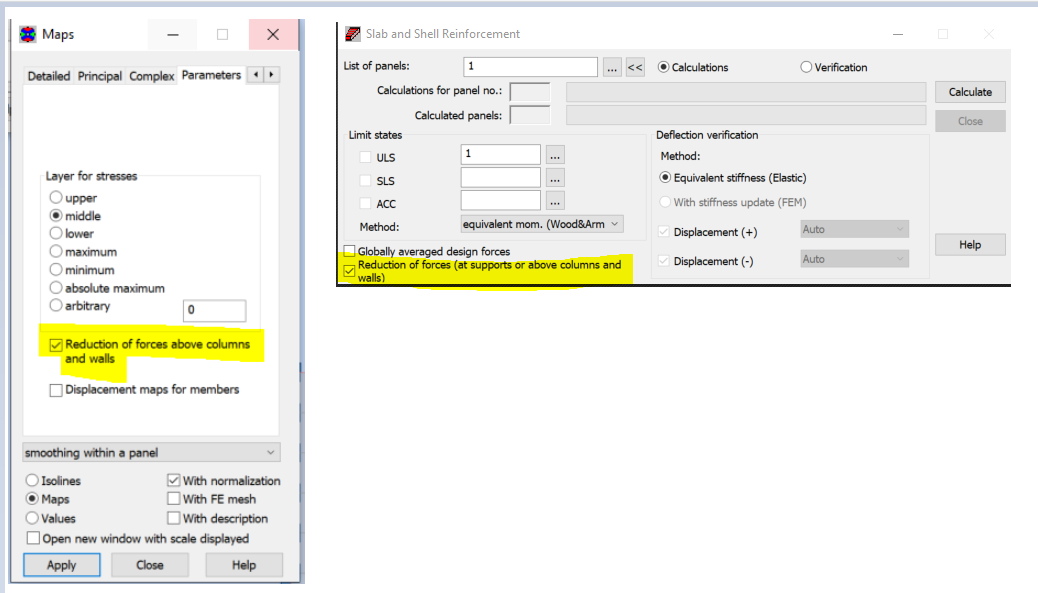Switch to the Detailed tab

[48, 74]
